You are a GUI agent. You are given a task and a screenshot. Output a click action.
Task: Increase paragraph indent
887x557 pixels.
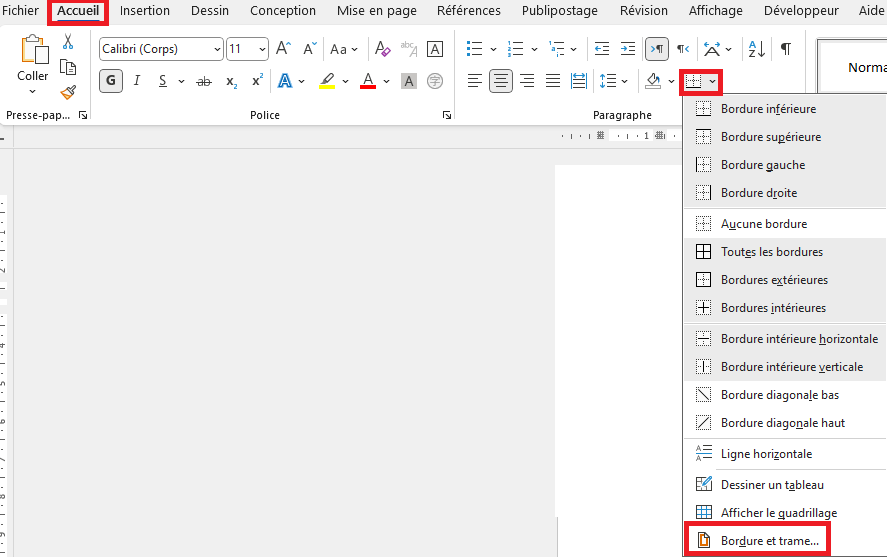(628, 49)
